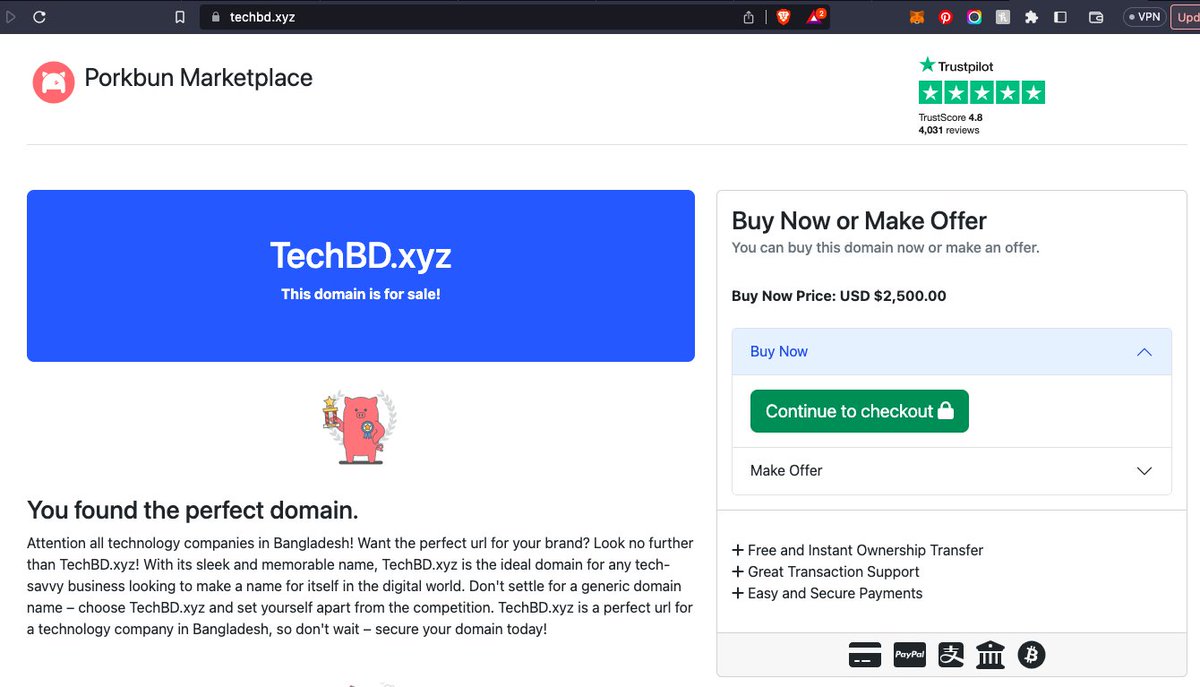Toggle the browser sidebar panel icon
Screen dimensions: 1200x687
pyautogui.click(x=1061, y=17)
